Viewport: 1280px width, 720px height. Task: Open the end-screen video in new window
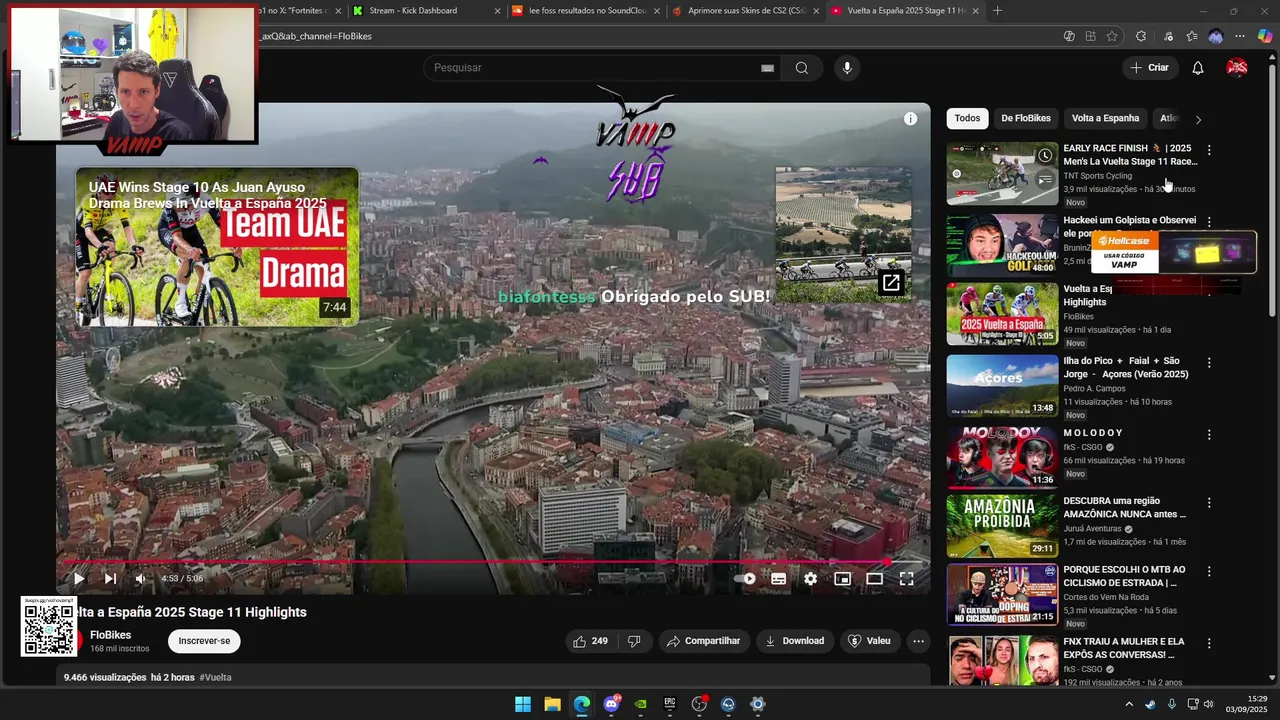890,283
